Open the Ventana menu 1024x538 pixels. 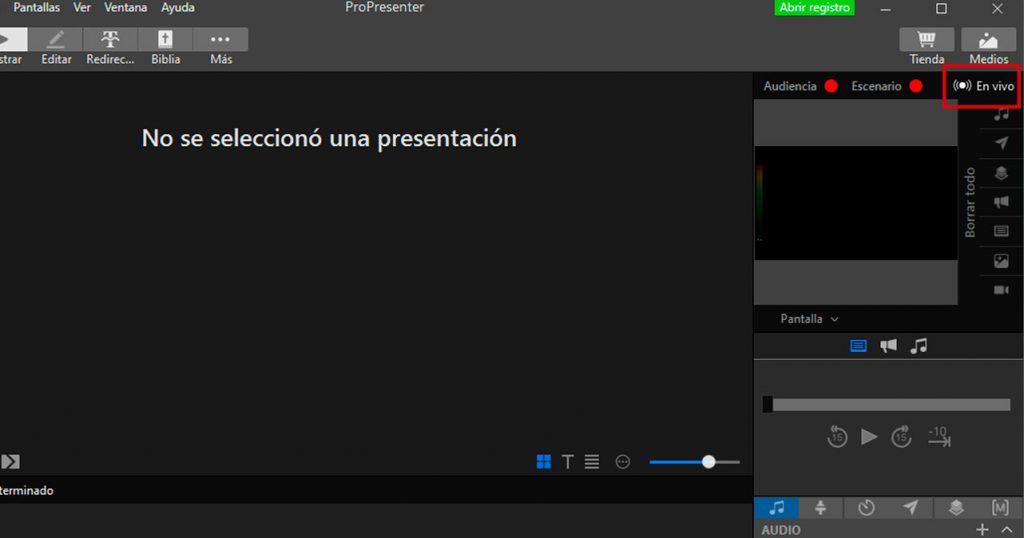[x=126, y=8]
